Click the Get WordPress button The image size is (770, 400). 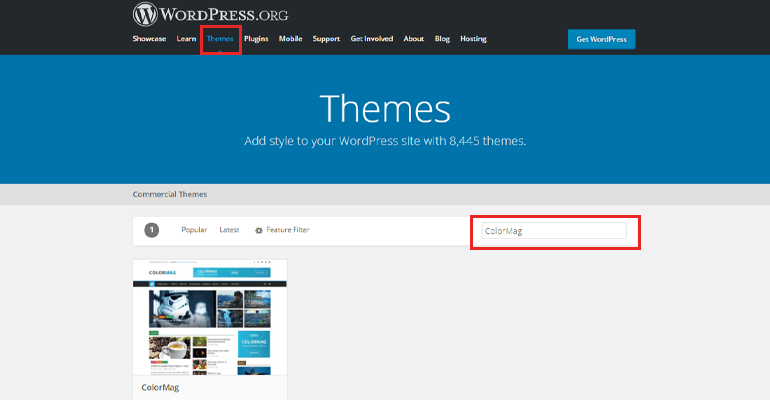[x=602, y=39]
